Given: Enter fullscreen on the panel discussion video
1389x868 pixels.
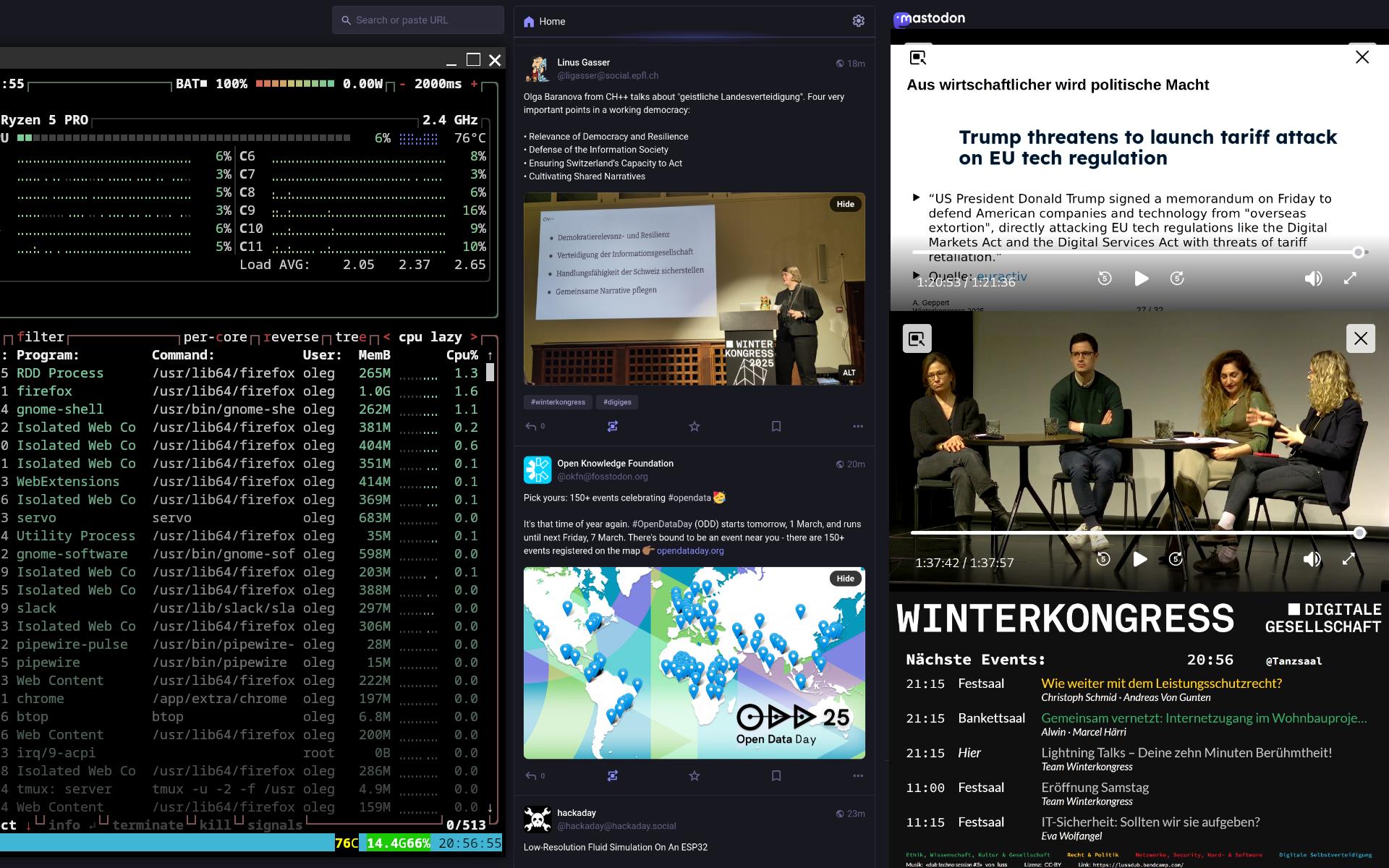Looking at the screenshot, I should (1348, 559).
